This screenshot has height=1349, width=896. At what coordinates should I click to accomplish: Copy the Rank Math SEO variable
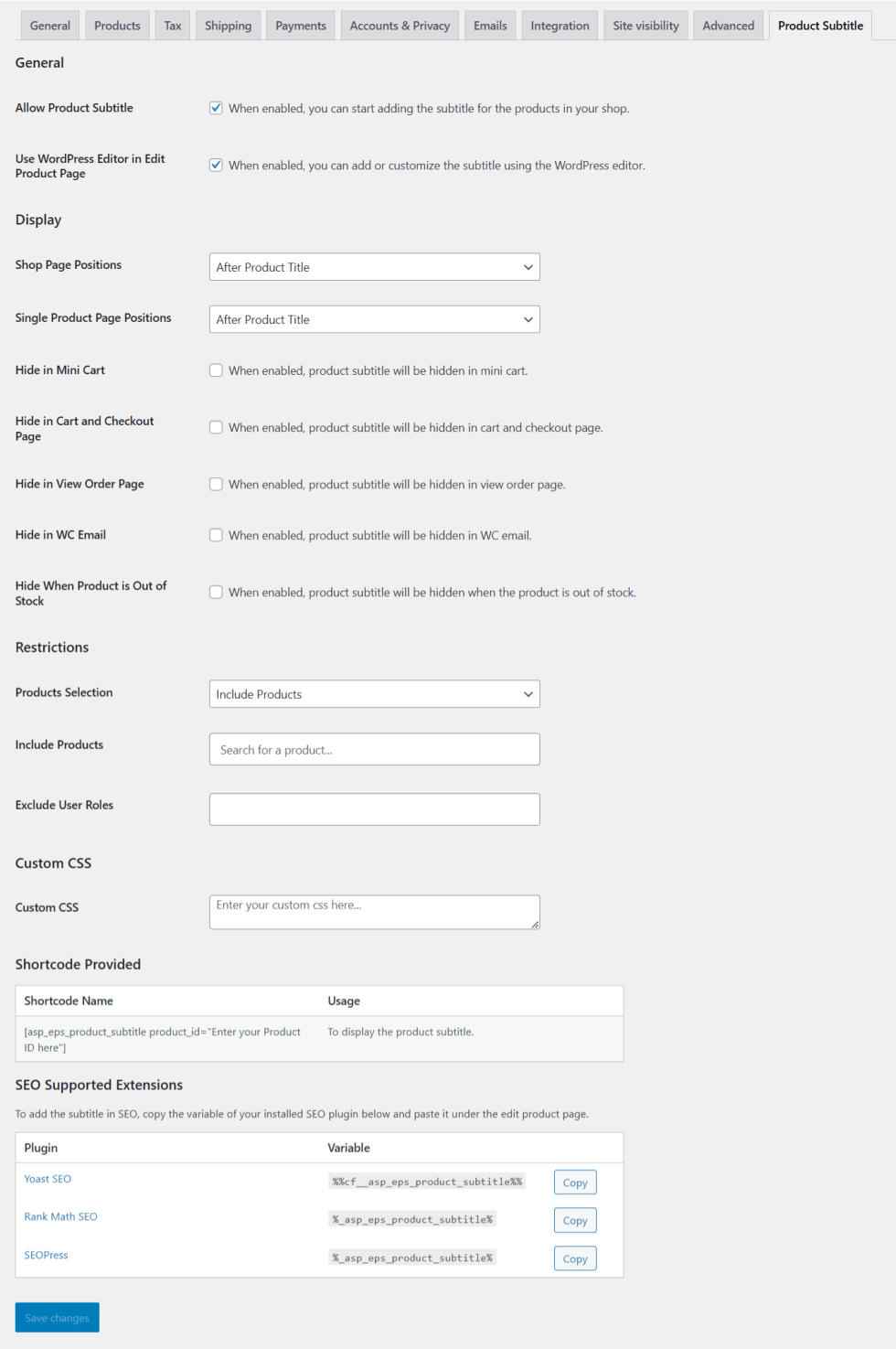575,1220
